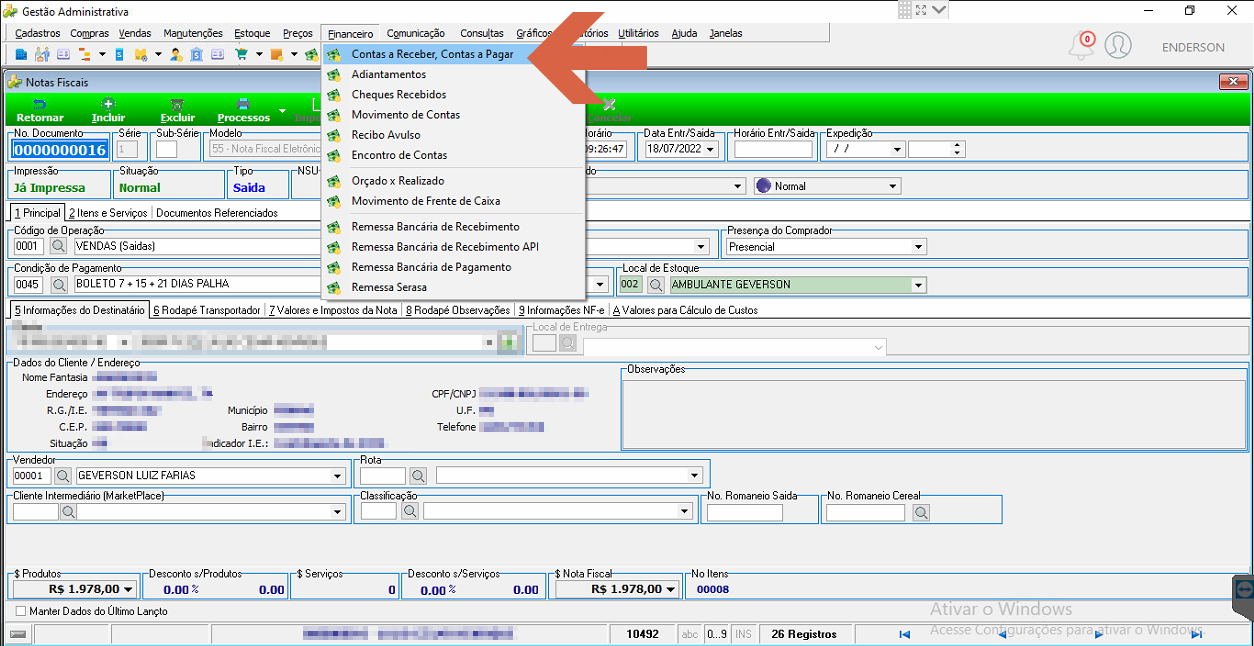Select Movimento de Contas menu entry
The image size is (1254, 646).
click(x=406, y=115)
